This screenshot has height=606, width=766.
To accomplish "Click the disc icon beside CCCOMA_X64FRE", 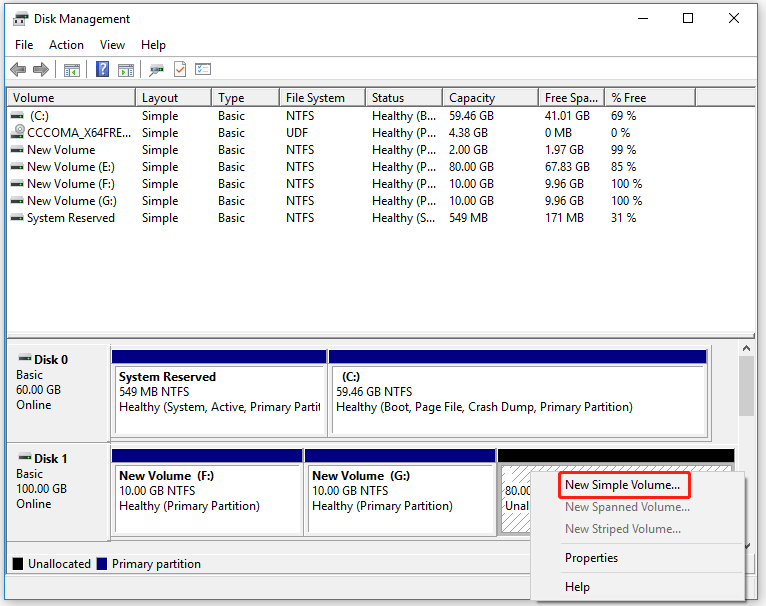I will coord(18,131).
